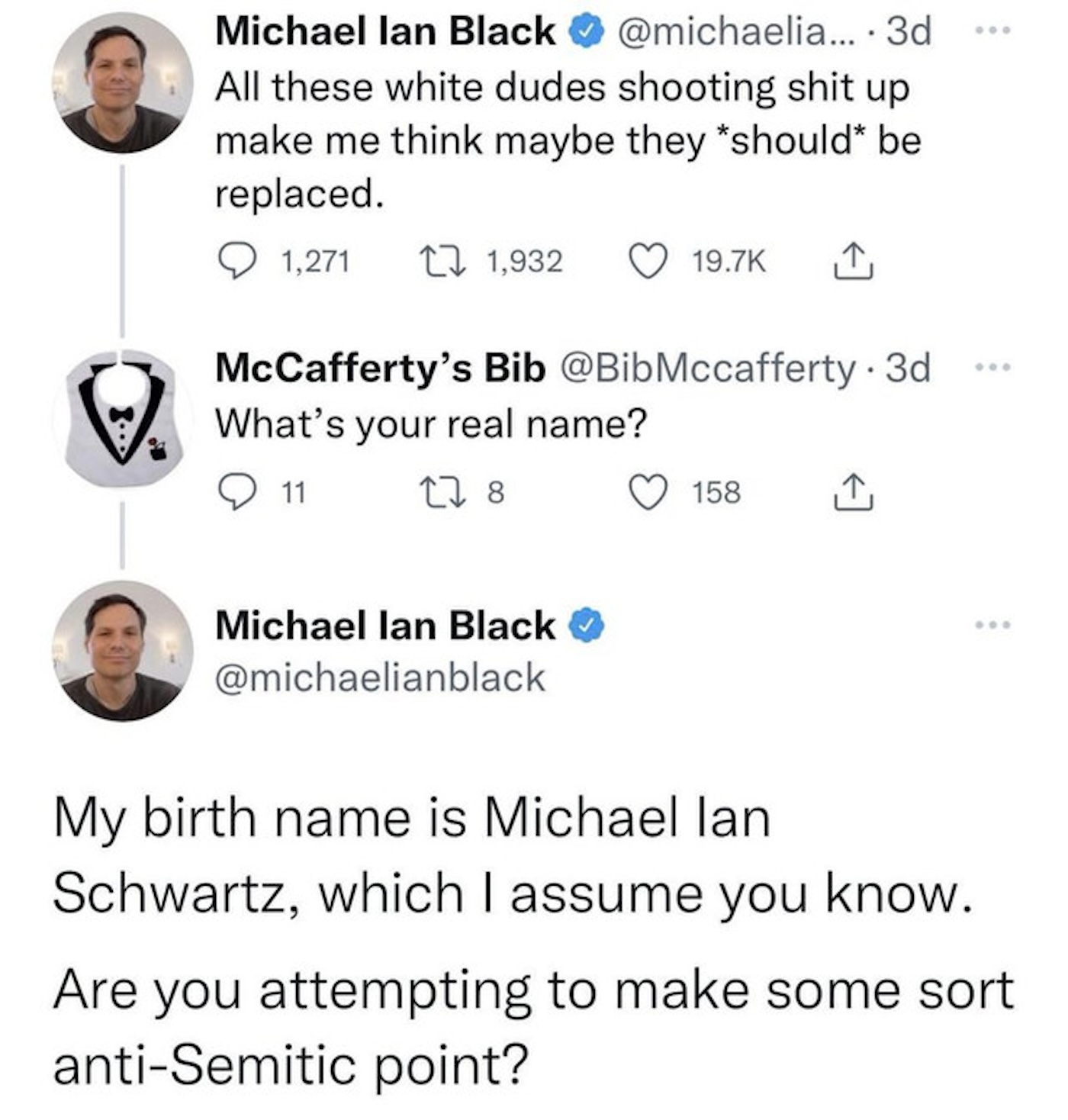Screen dimensions: 1068x1120
Task: Click Michael Ian Black's avatar in main tweet
Action: [122, 651]
